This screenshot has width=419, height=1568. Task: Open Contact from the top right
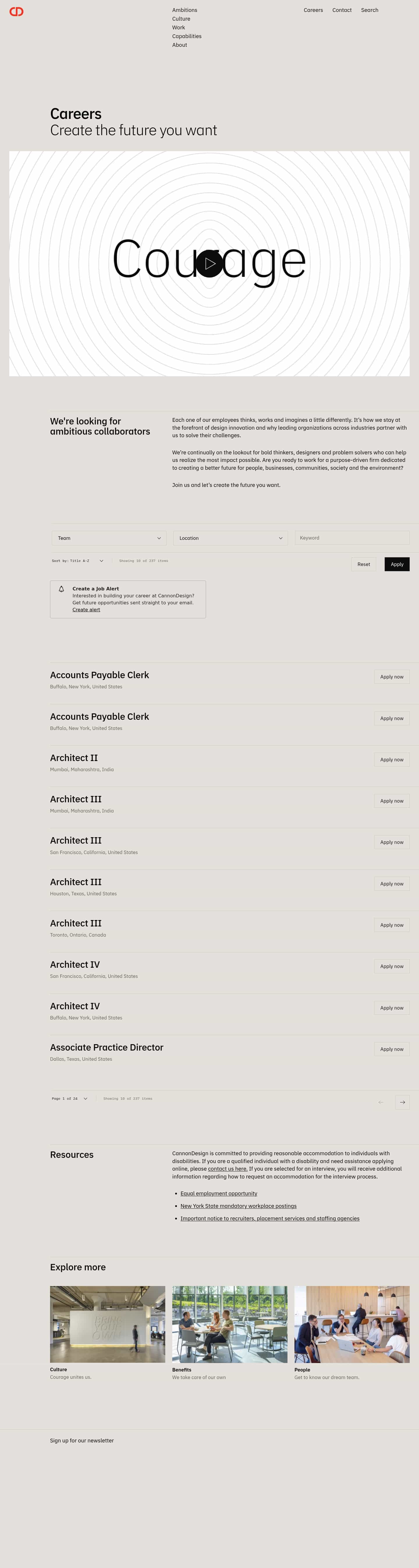pyautogui.click(x=342, y=10)
